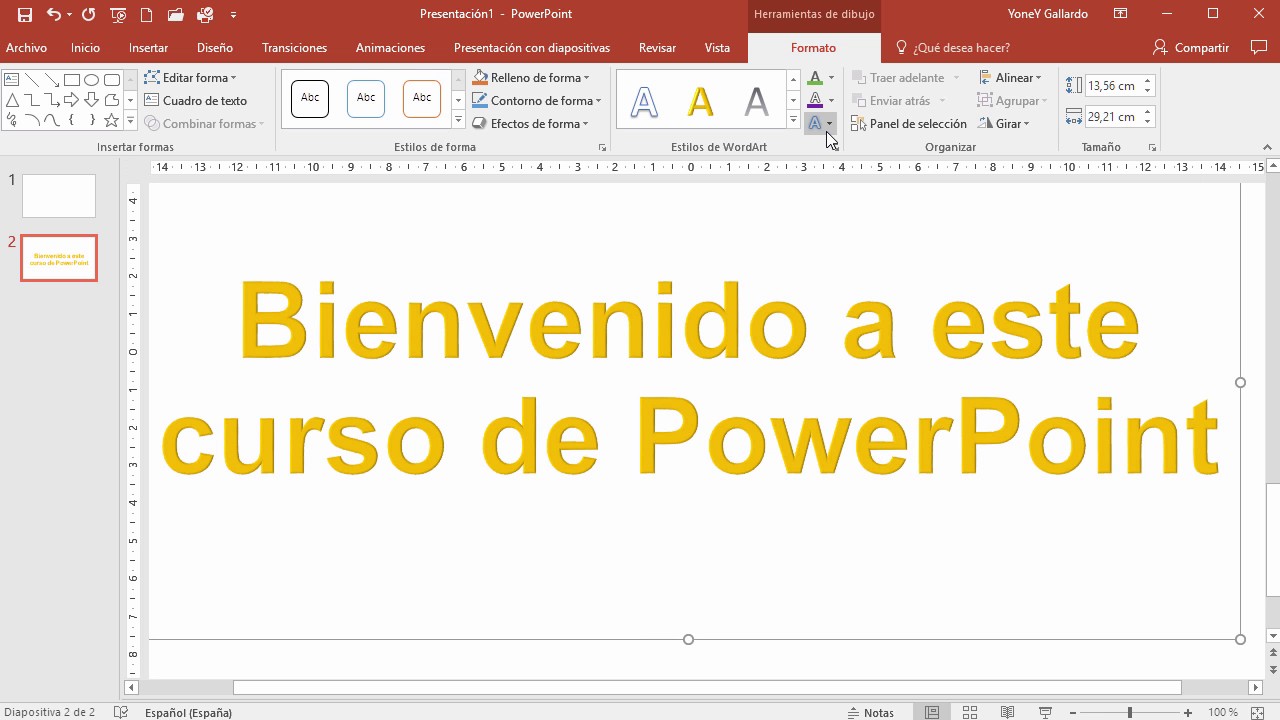Open the Alinear menu
This screenshot has height=720, width=1280.
click(x=1010, y=78)
